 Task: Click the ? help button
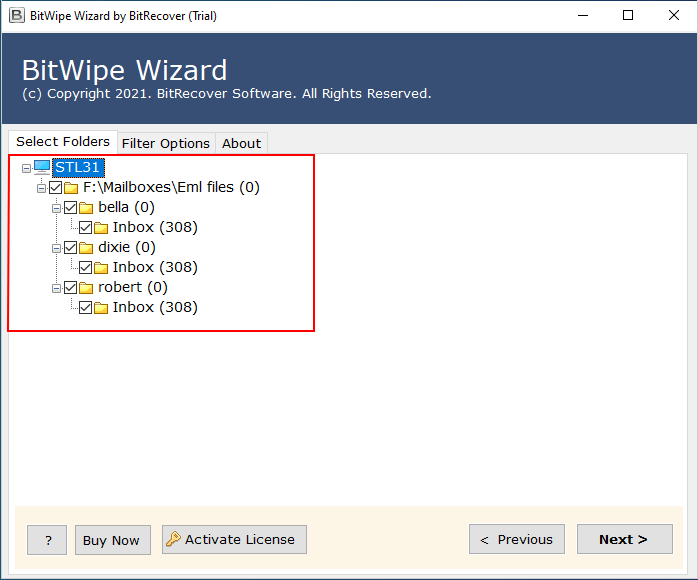47,540
